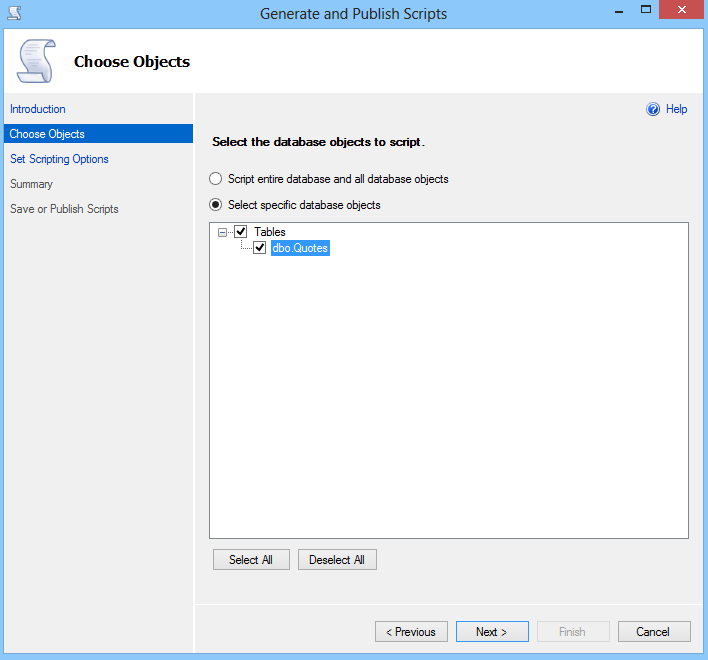Proceed with the Next button
Image resolution: width=708 pixels, height=660 pixels.
(492, 632)
